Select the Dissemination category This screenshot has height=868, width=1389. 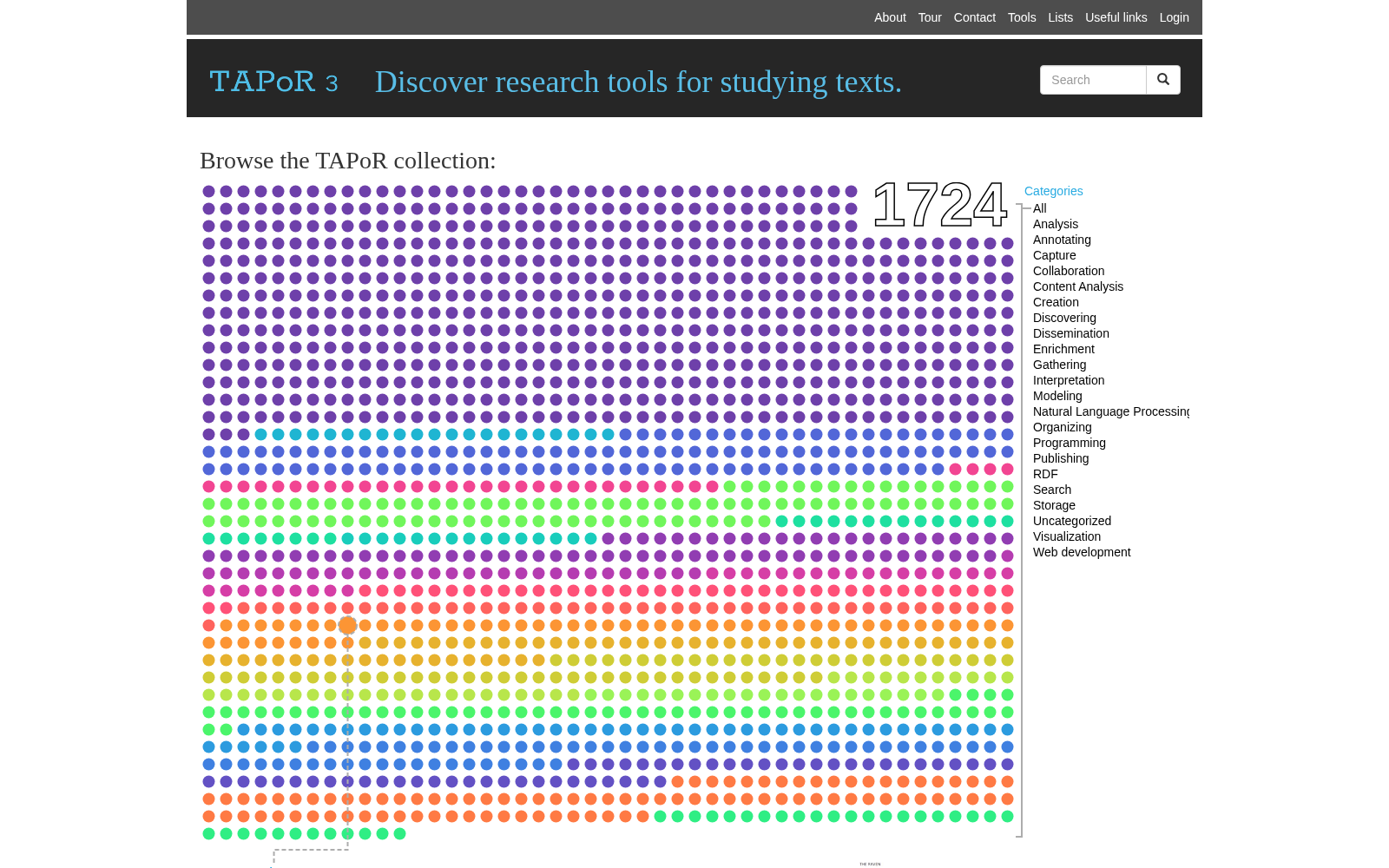point(1071,333)
